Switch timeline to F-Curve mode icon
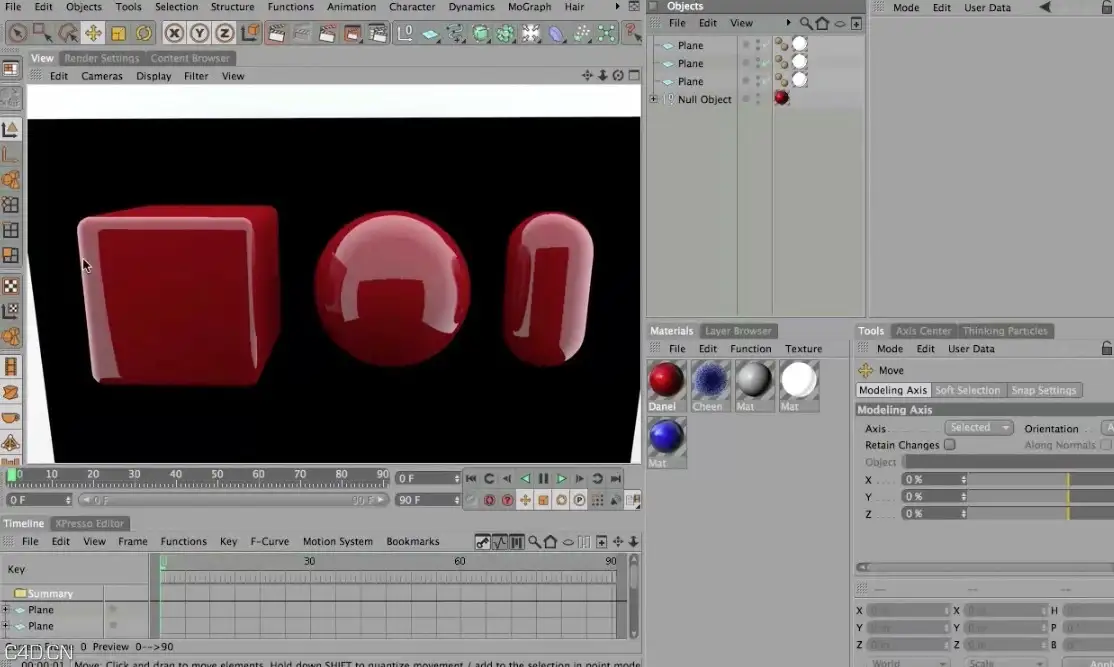This screenshot has width=1114, height=667. tap(500, 542)
